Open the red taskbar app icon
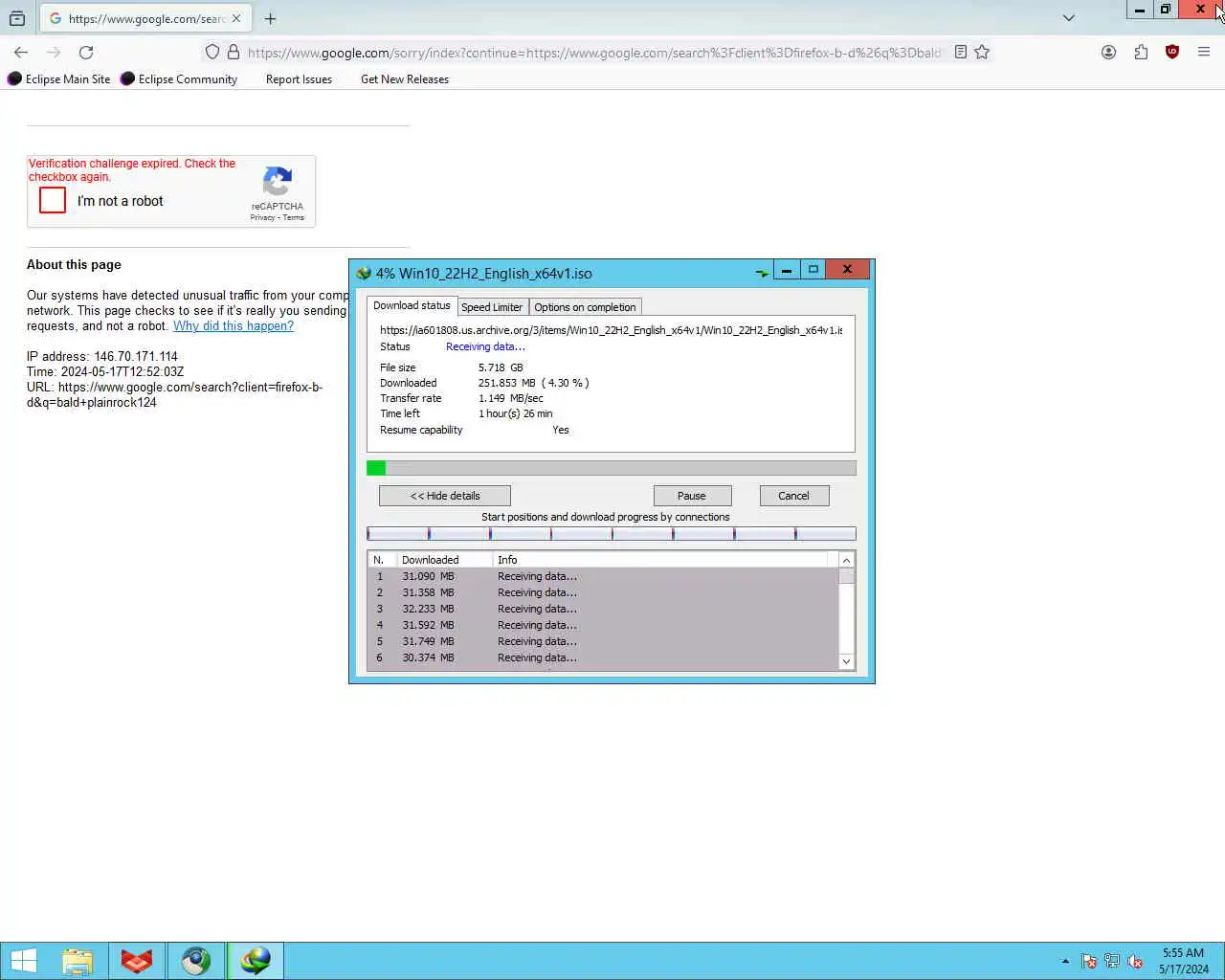1225x980 pixels. [x=137, y=961]
